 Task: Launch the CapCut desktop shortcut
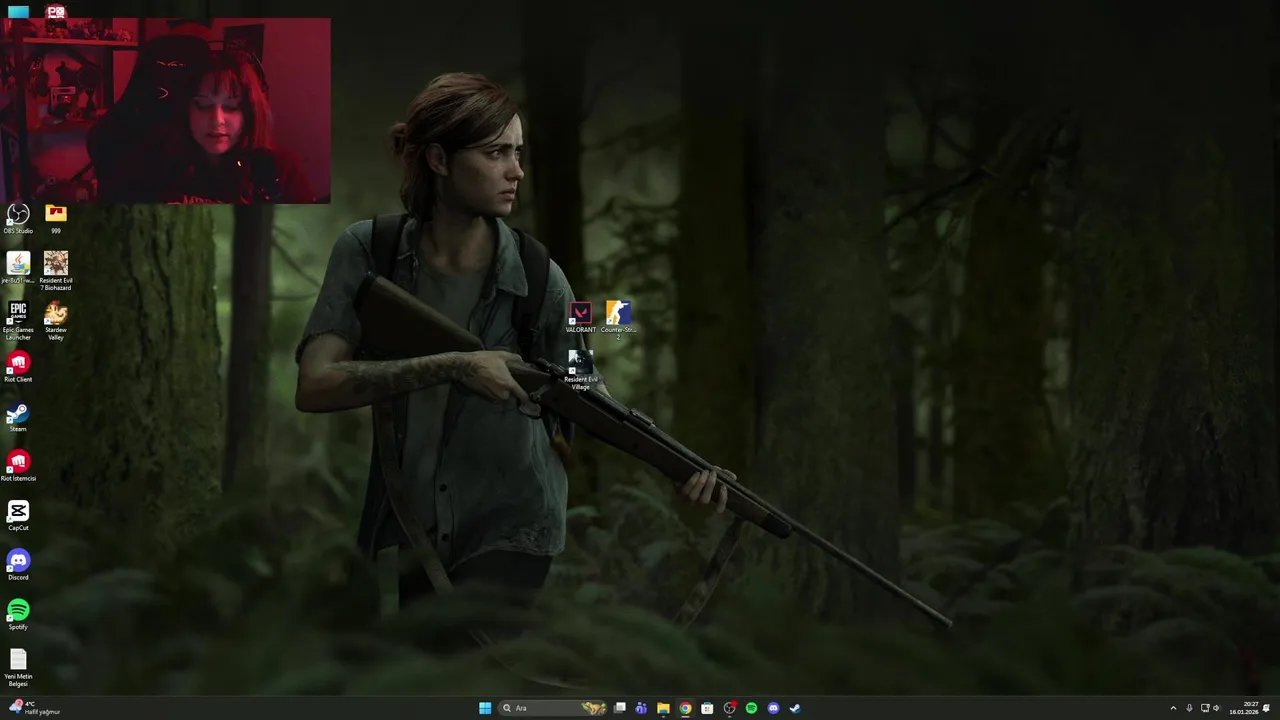18,516
